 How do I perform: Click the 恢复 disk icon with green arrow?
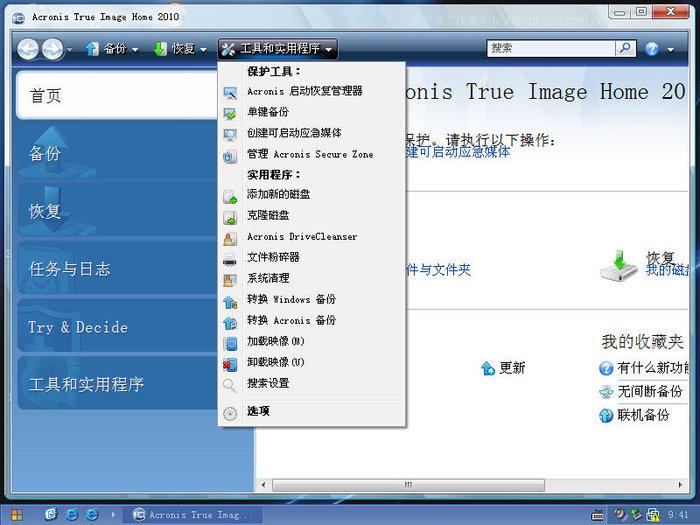[x=619, y=266]
